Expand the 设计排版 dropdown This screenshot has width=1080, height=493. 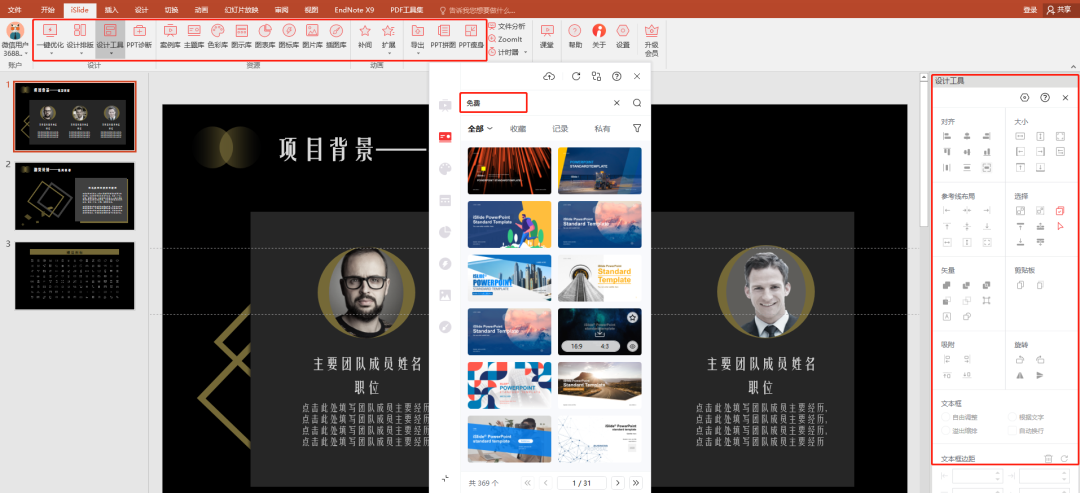coord(81,52)
